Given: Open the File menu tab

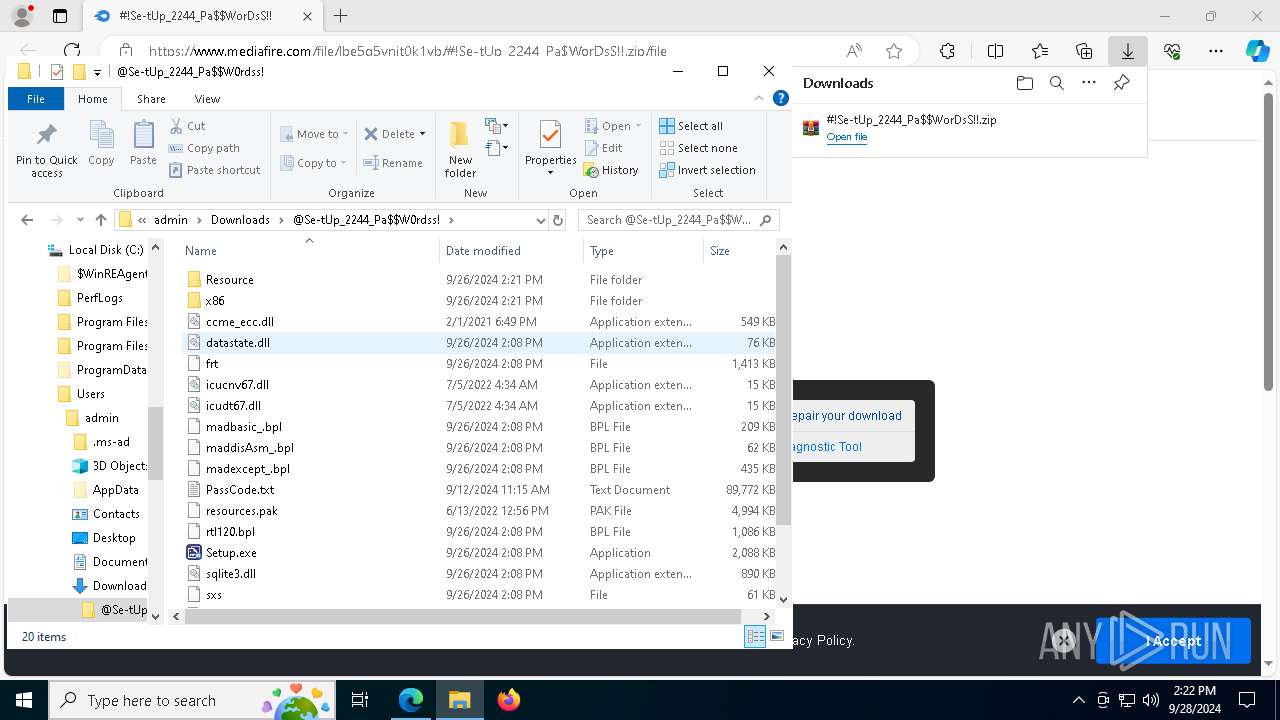Looking at the screenshot, I should (36, 99).
